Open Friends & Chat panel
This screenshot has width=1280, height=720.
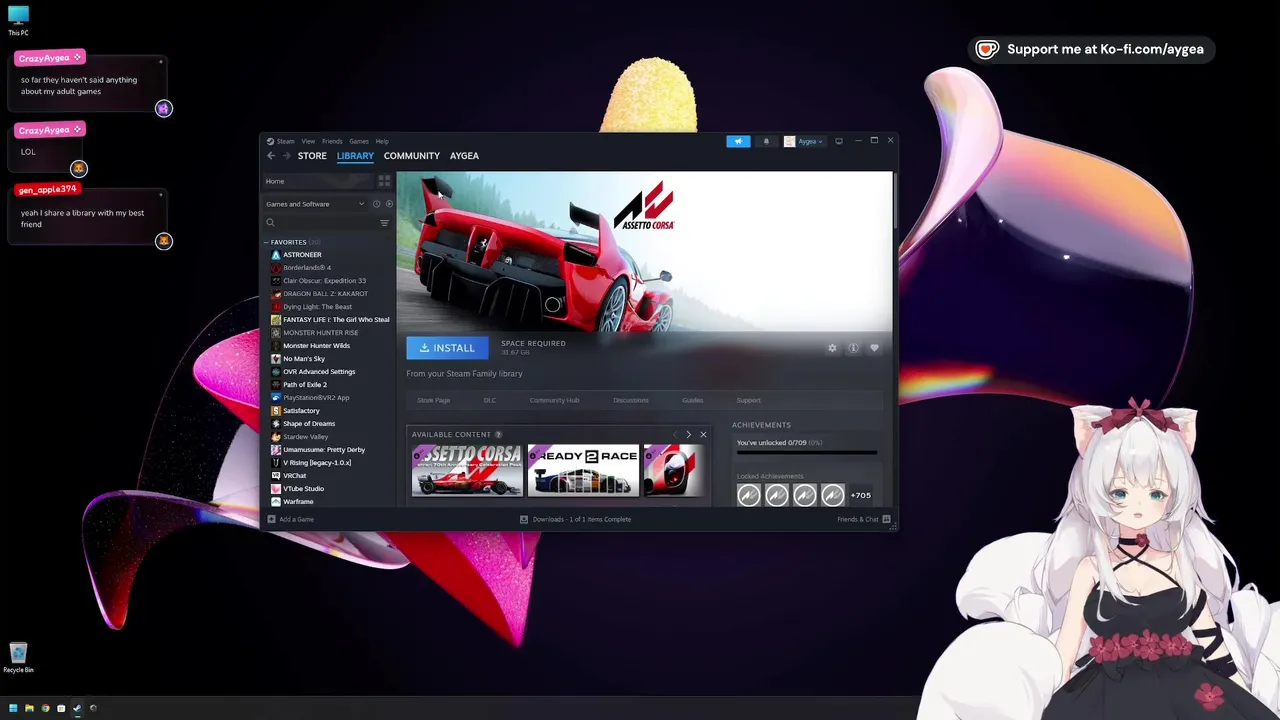click(863, 519)
